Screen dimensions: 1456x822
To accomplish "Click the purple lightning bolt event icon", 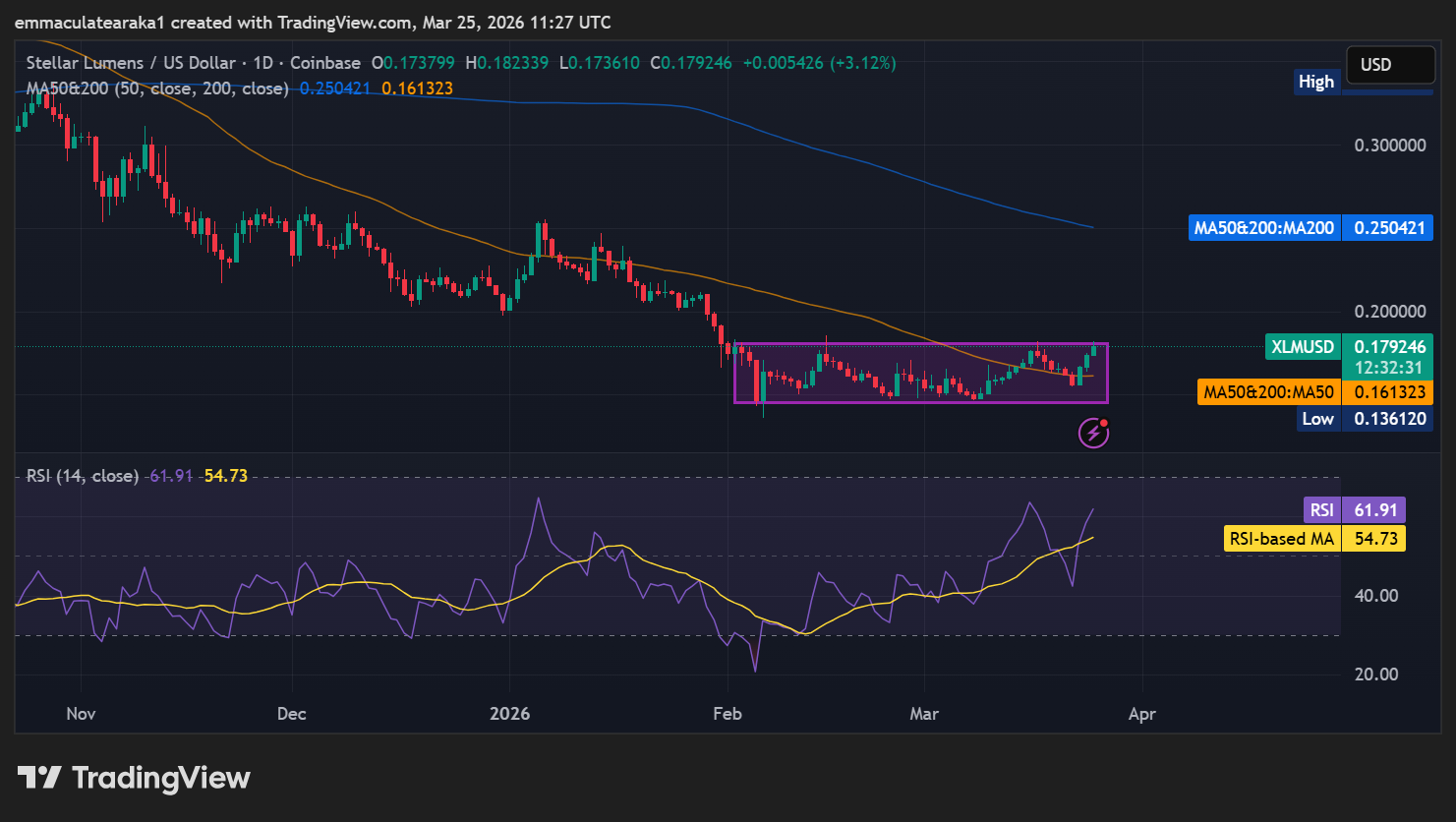I will 1093,433.
